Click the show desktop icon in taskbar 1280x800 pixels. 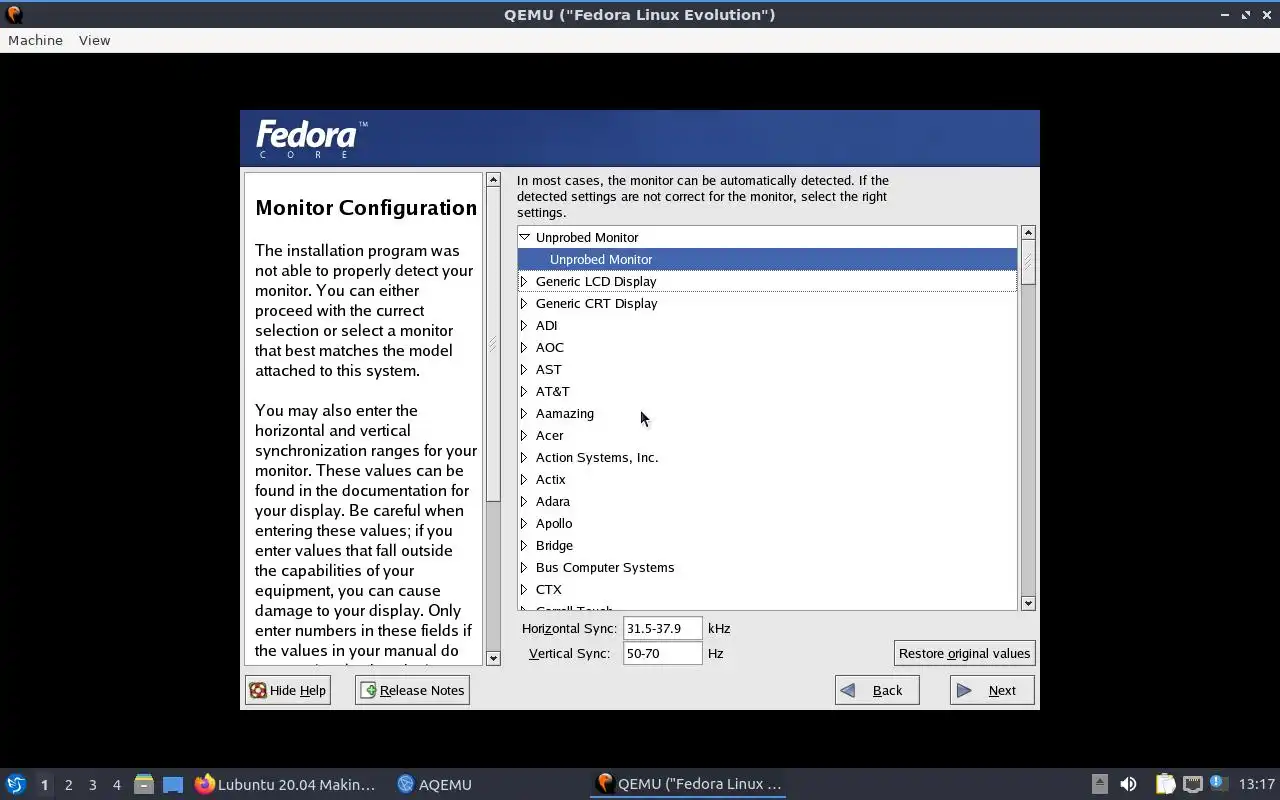coord(173,785)
